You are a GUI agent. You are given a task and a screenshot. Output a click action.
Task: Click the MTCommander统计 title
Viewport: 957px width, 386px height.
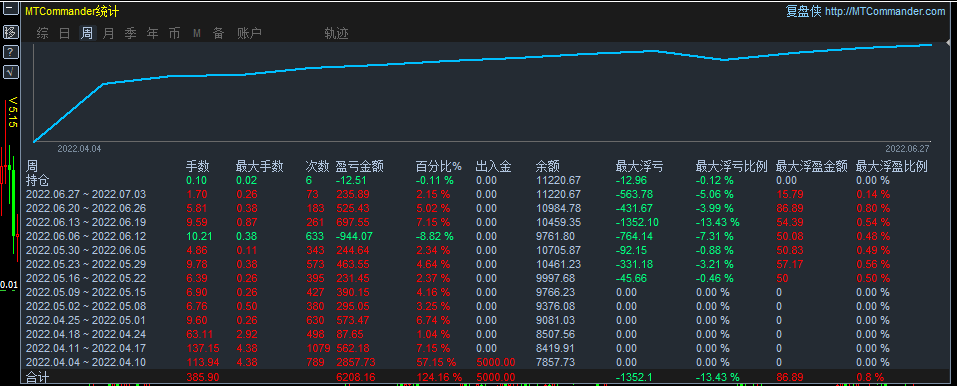pyautogui.click(x=72, y=11)
